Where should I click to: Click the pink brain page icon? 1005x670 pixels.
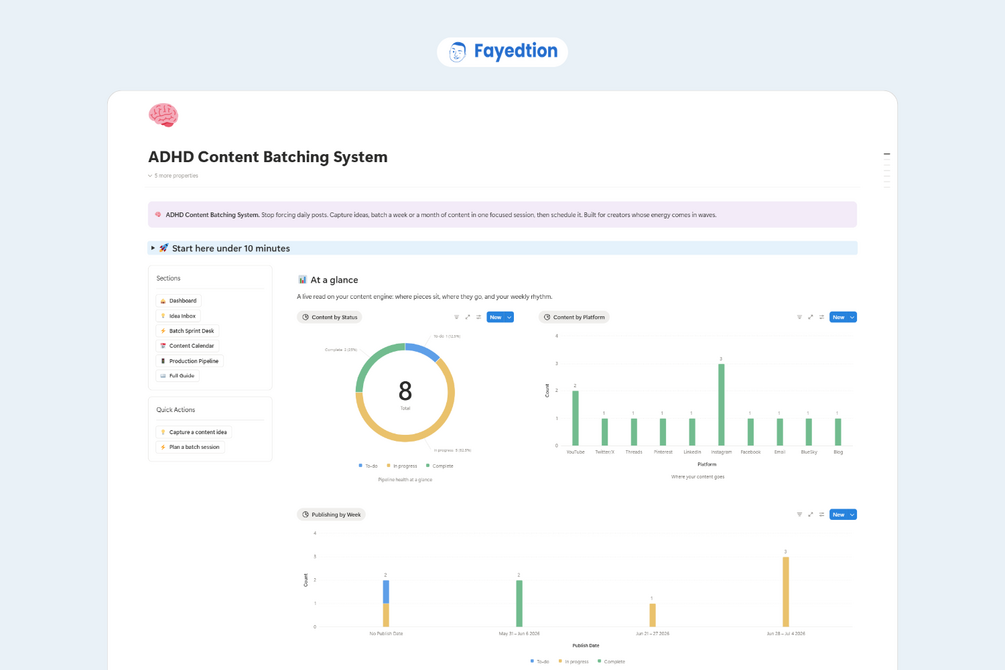click(x=163, y=115)
